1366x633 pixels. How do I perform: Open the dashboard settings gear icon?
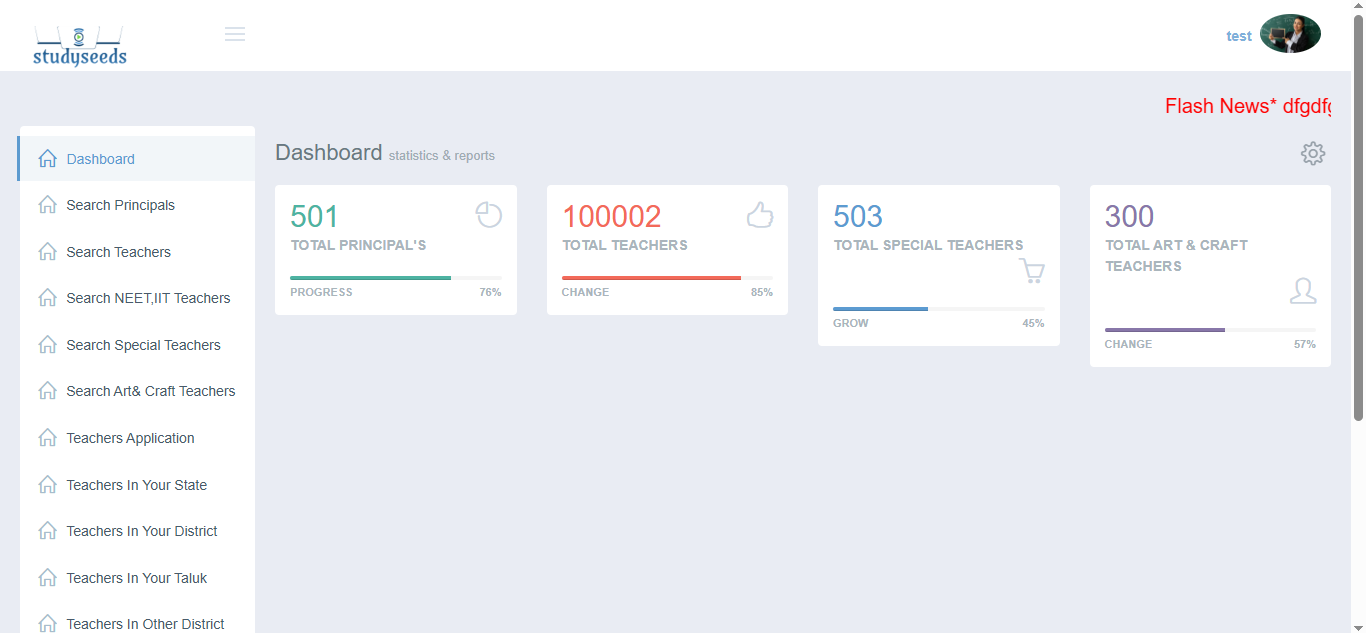click(x=1312, y=153)
